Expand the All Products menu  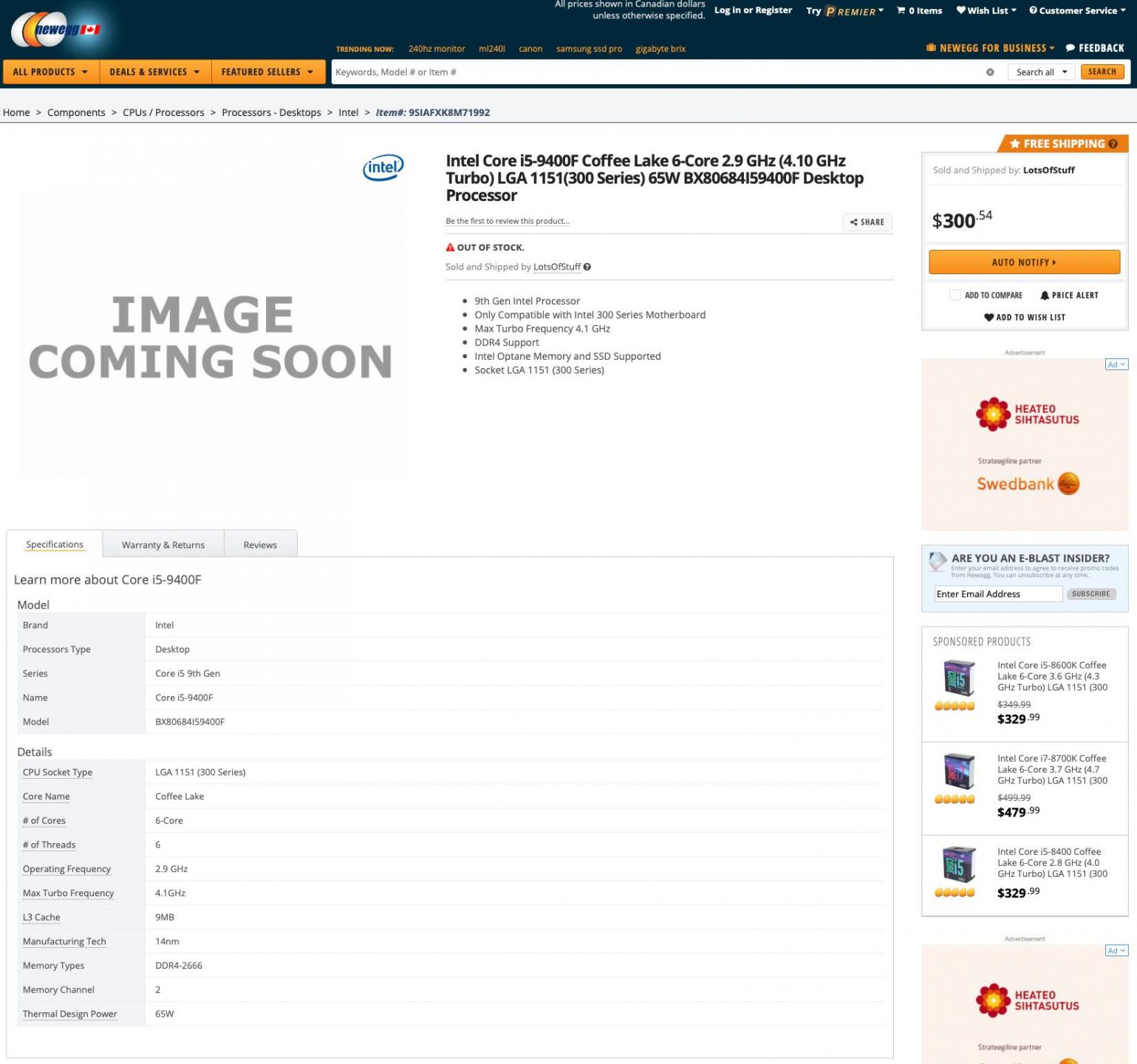(50, 72)
